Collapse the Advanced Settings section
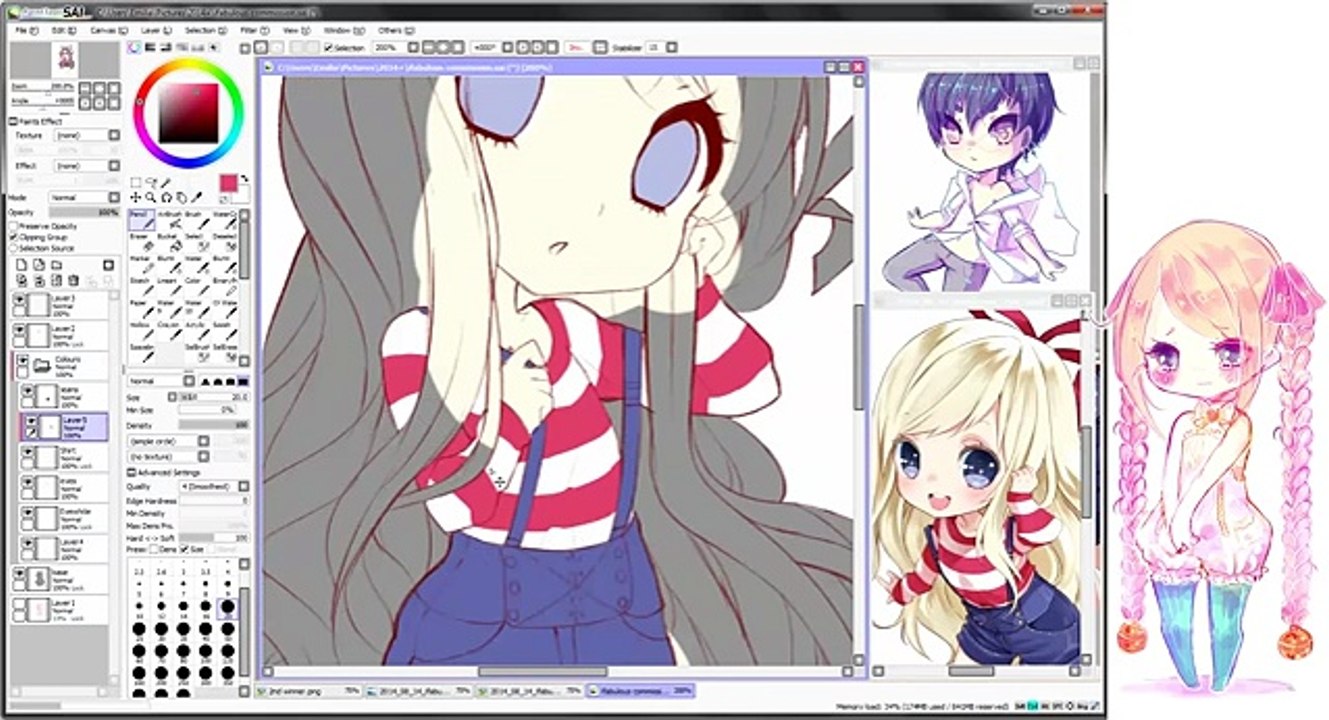The height and width of the screenshot is (720, 1329). (x=132, y=472)
